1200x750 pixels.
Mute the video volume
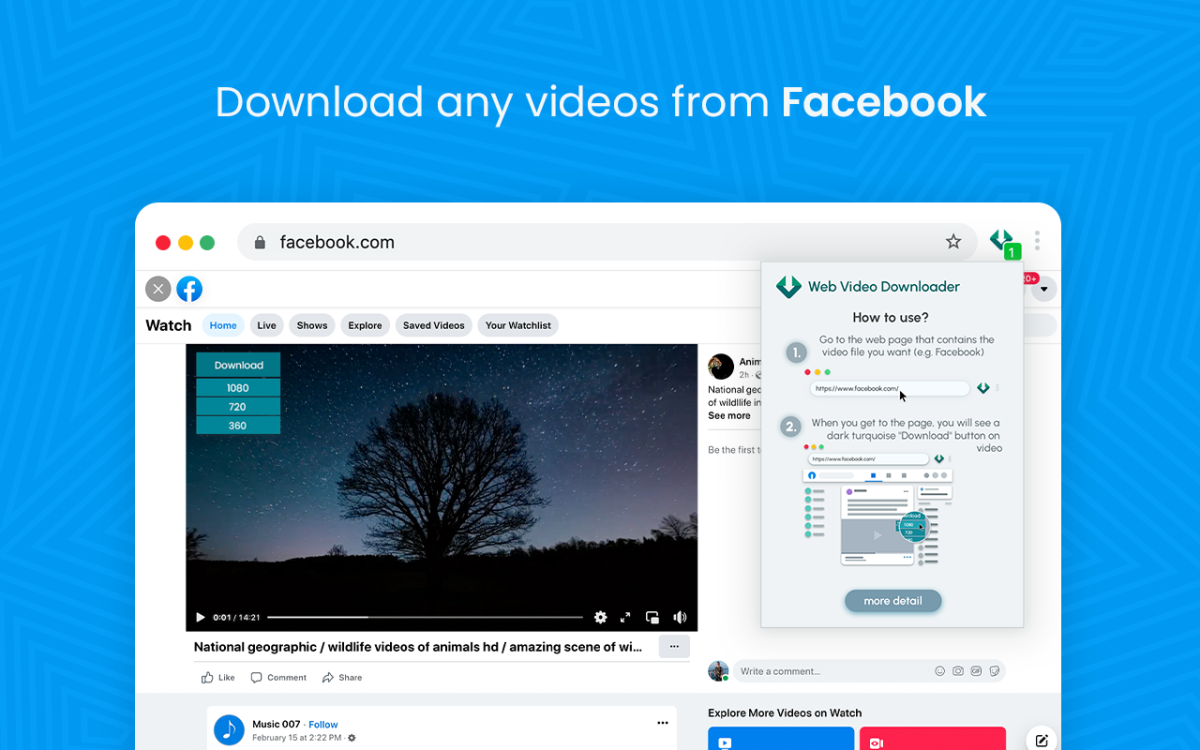tap(680, 618)
